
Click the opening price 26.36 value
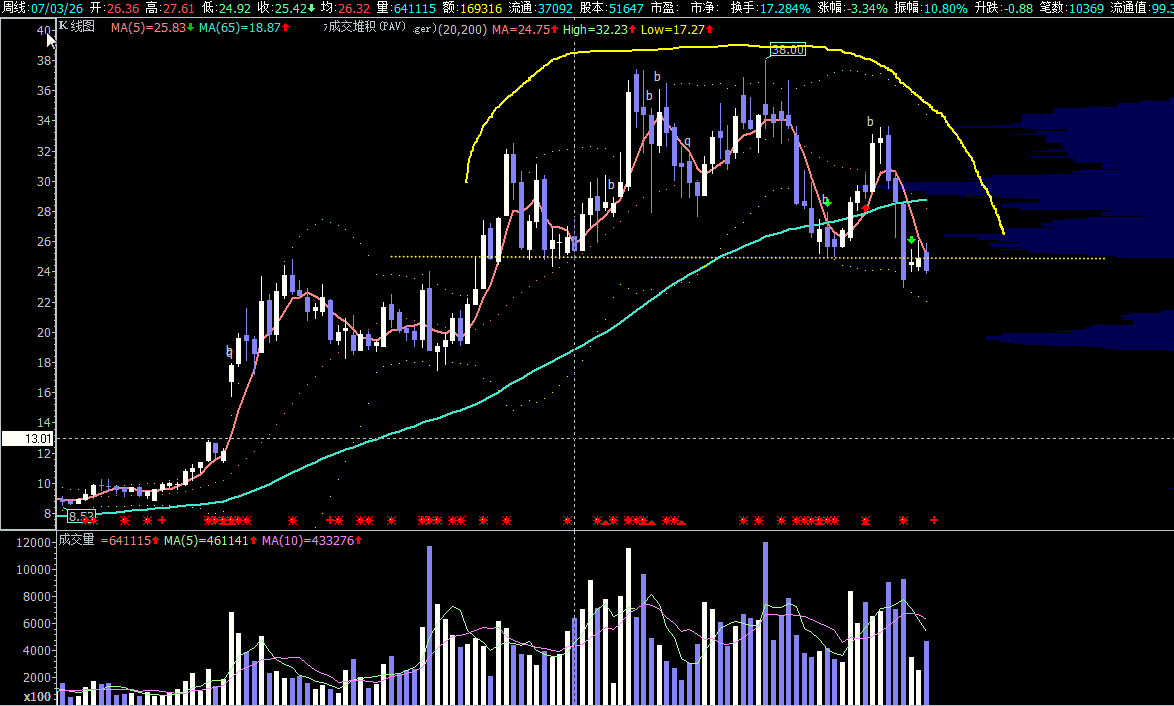pos(123,8)
